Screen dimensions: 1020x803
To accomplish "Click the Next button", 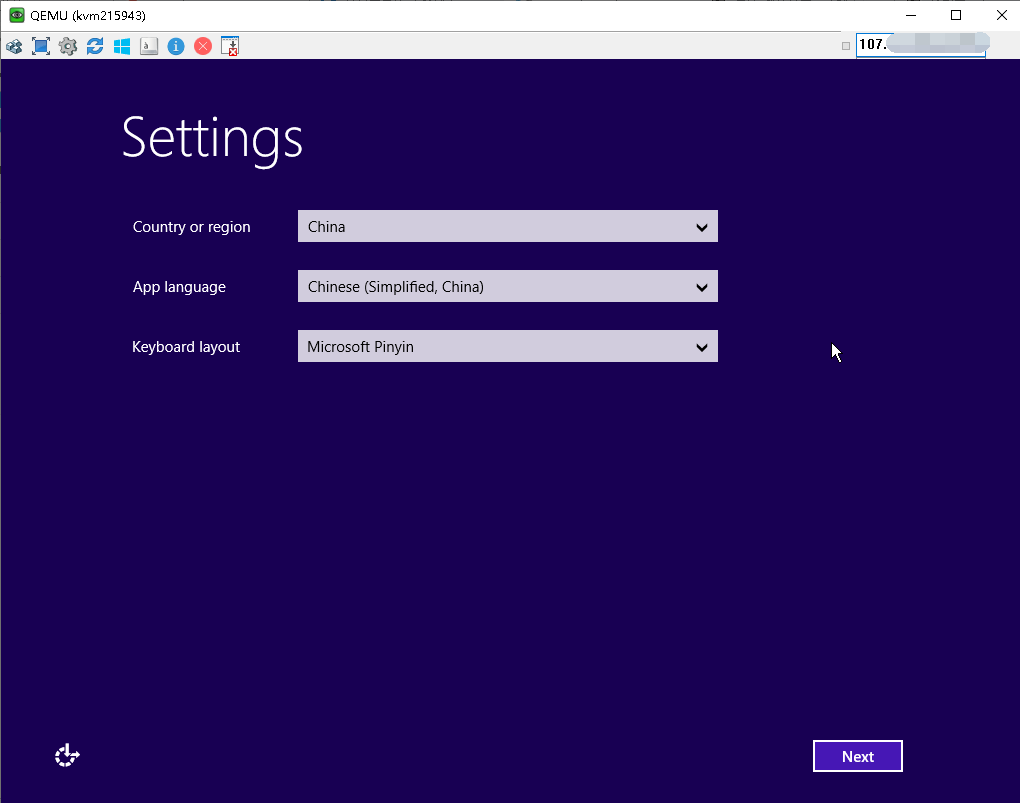I will click(x=857, y=756).
